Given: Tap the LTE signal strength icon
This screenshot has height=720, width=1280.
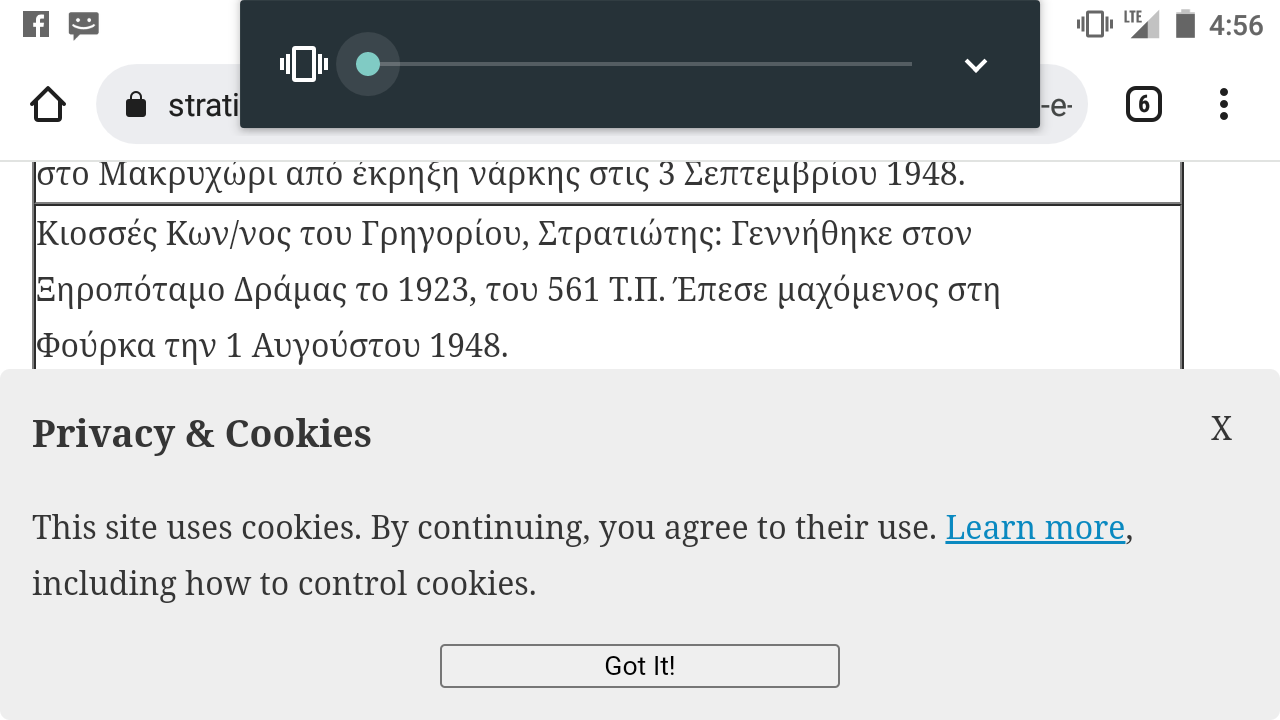Looking at the screenshot, I should [x=1142, y=24].
